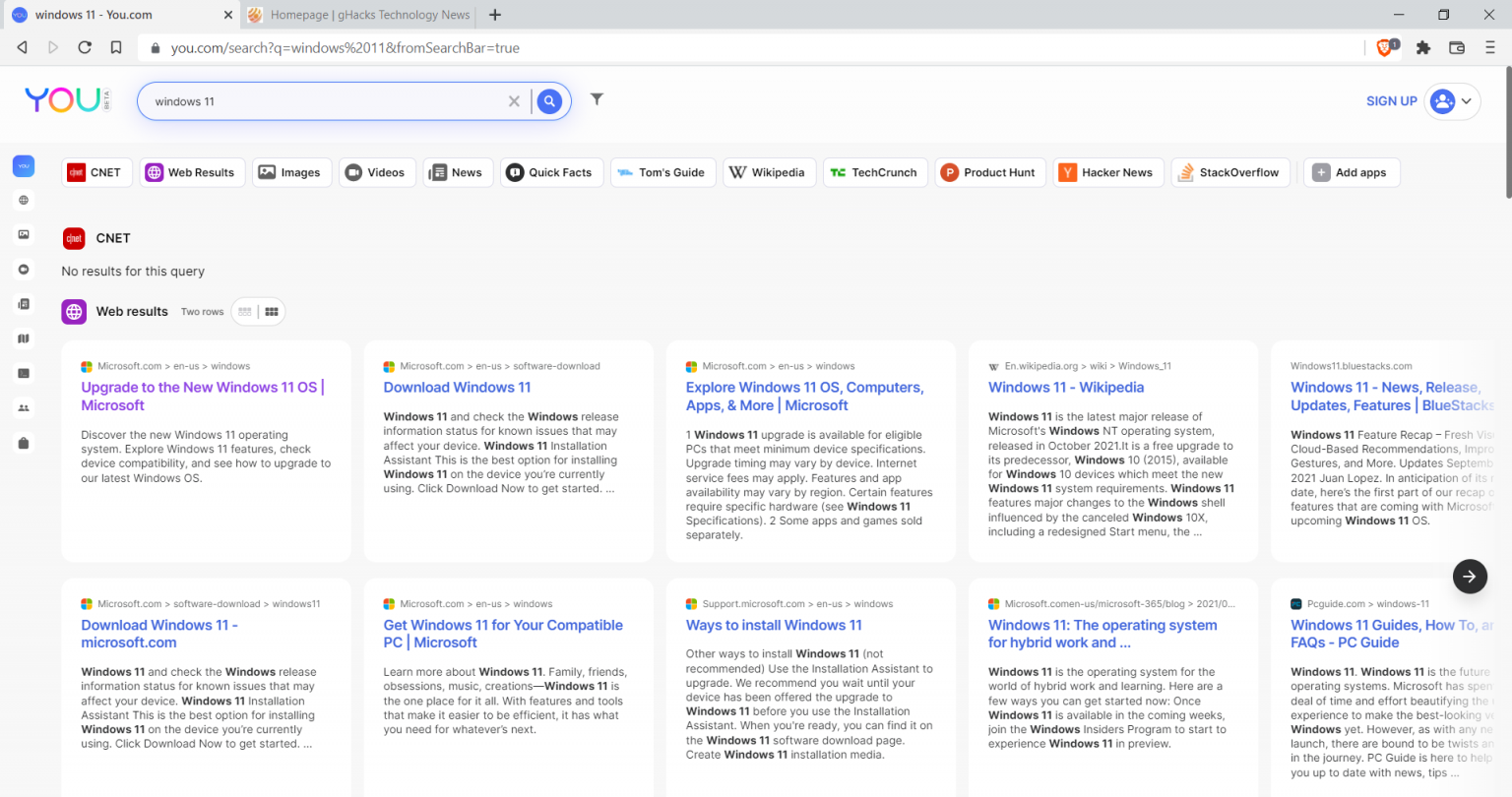Viewport: 1512px width, 797px height.
Task: Open the browser main menu icon
Action: 1490,47
